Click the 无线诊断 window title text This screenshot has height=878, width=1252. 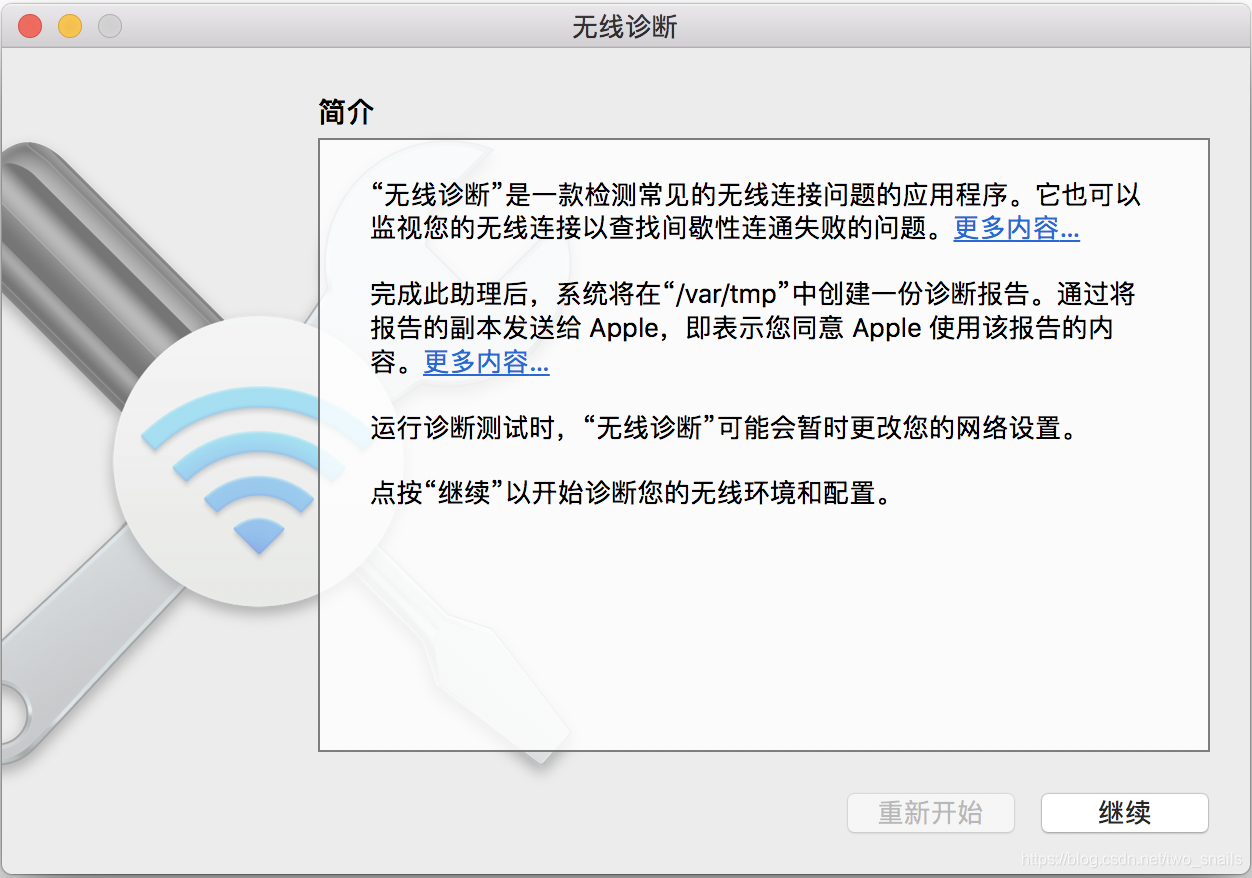625,26
